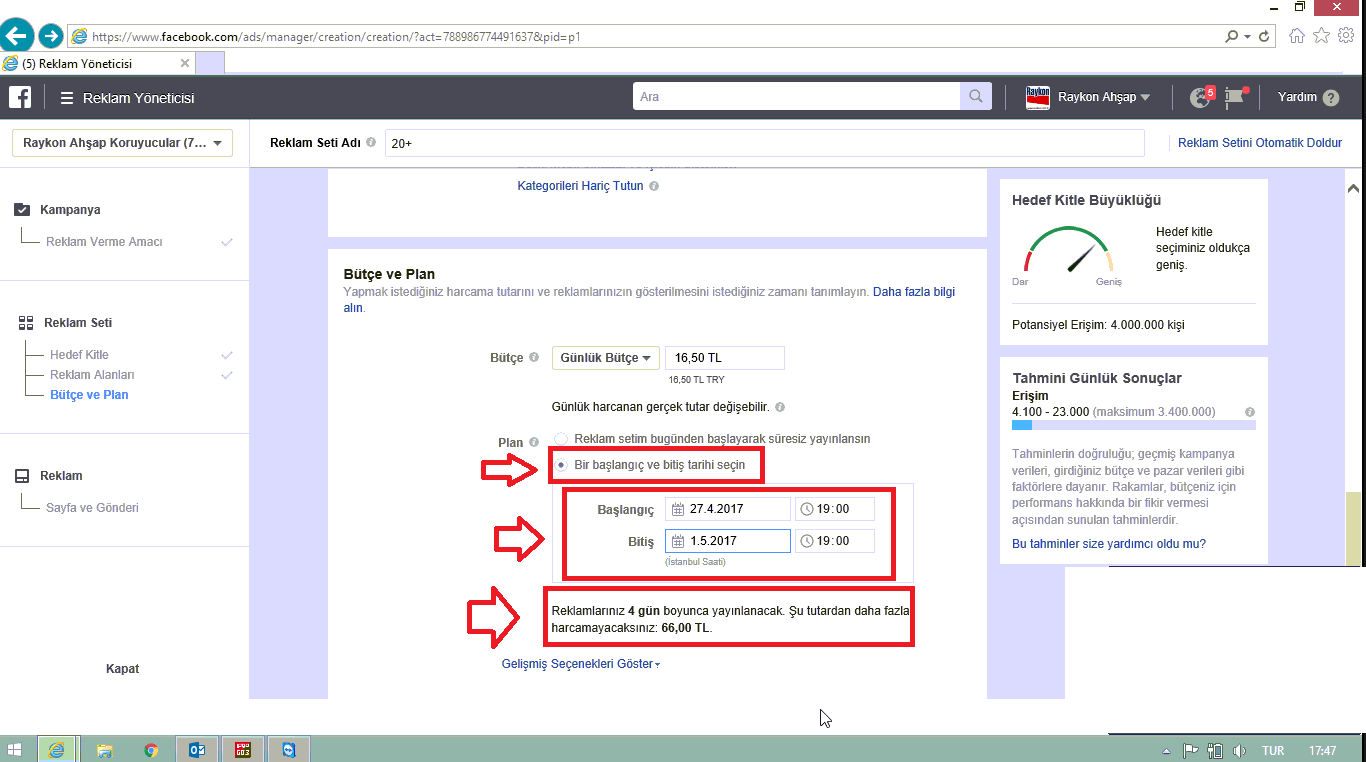Screen dimensions: 1366x762
Task: Click the Erişim estimate progress bar
Action: [x=1133, y=425]
